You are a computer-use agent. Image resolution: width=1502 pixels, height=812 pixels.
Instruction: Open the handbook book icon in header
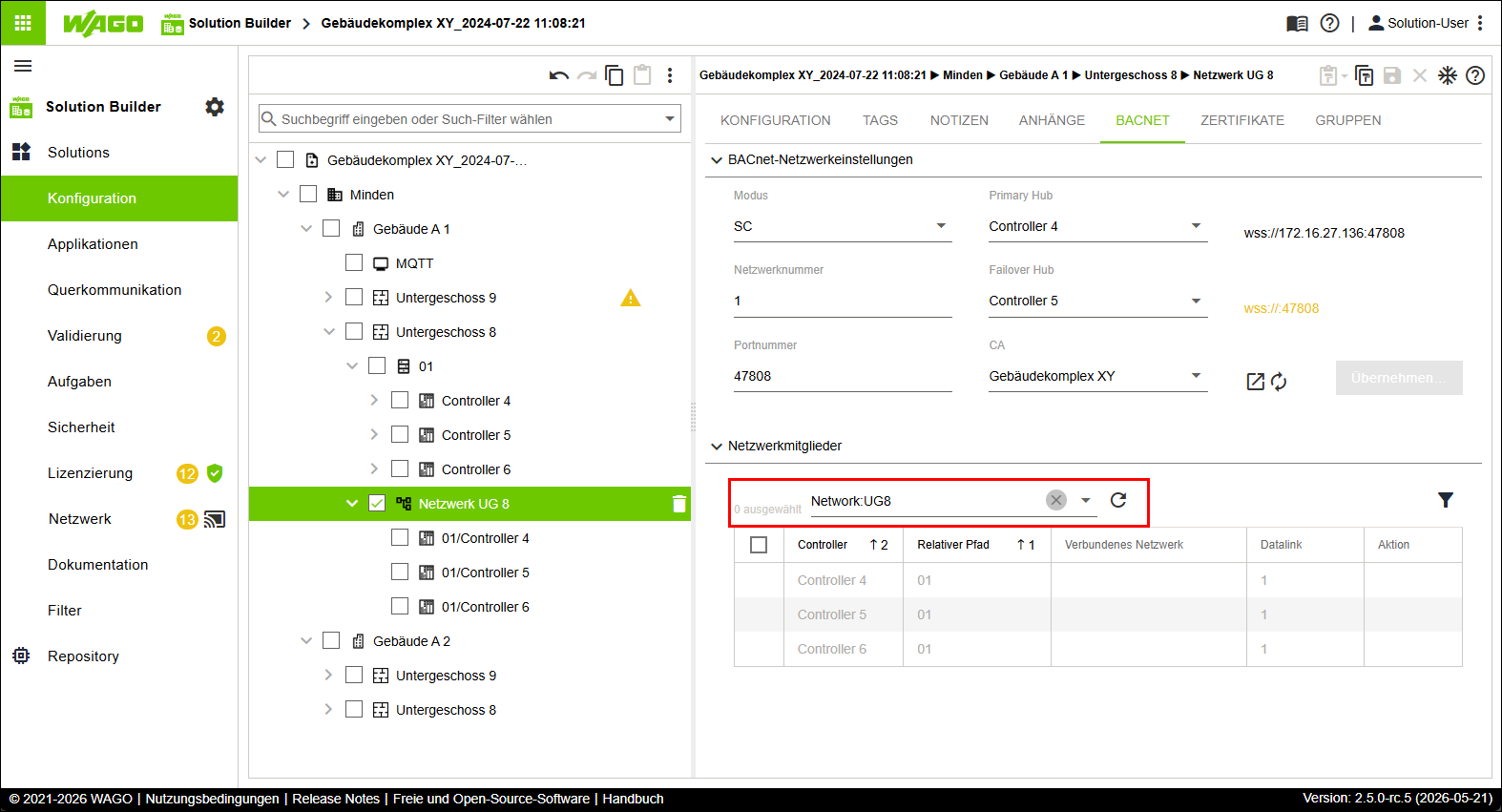coord(1297,23)
